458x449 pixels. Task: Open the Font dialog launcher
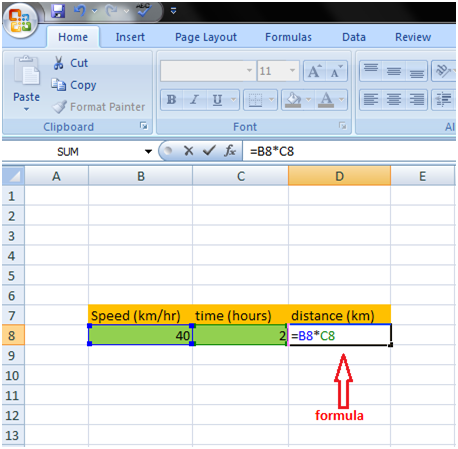tap(342, 126)
